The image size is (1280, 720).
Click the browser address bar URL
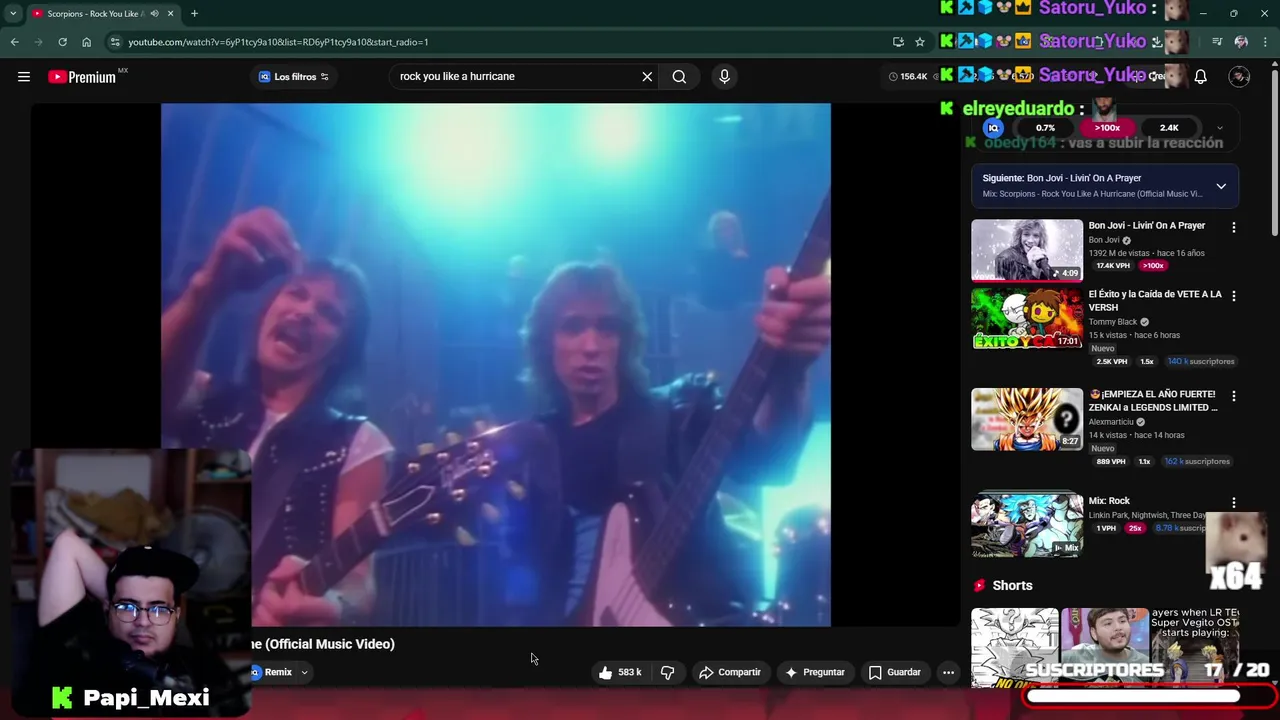coord(278,42)
